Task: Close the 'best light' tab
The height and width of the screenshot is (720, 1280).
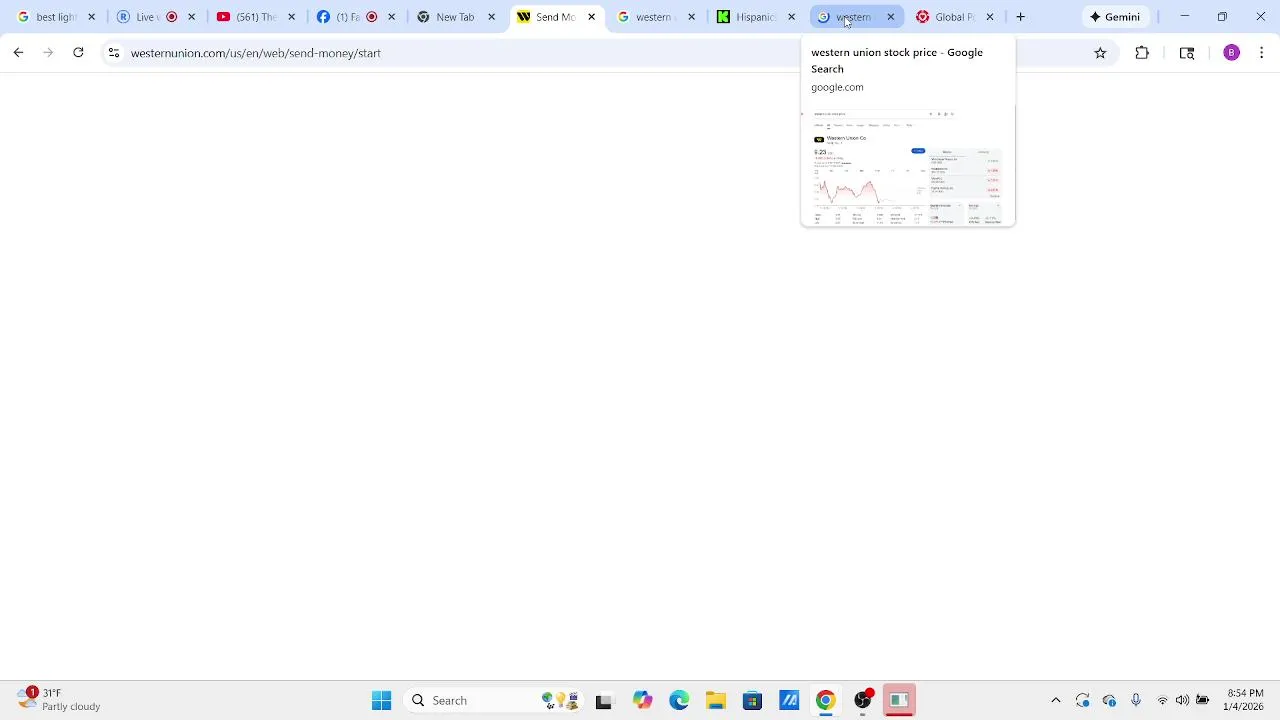Action: [91, 17]
